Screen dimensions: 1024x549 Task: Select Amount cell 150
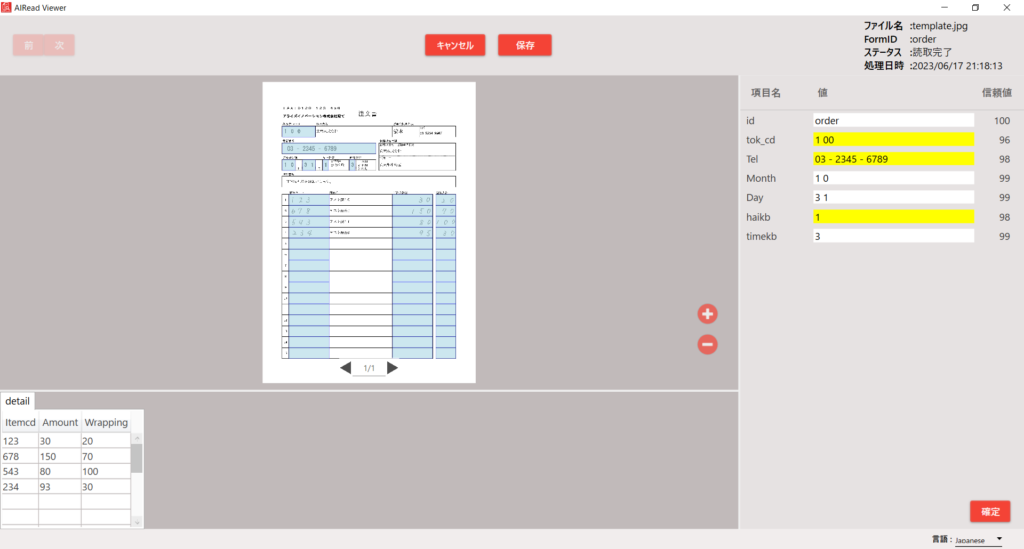(60, 456)
